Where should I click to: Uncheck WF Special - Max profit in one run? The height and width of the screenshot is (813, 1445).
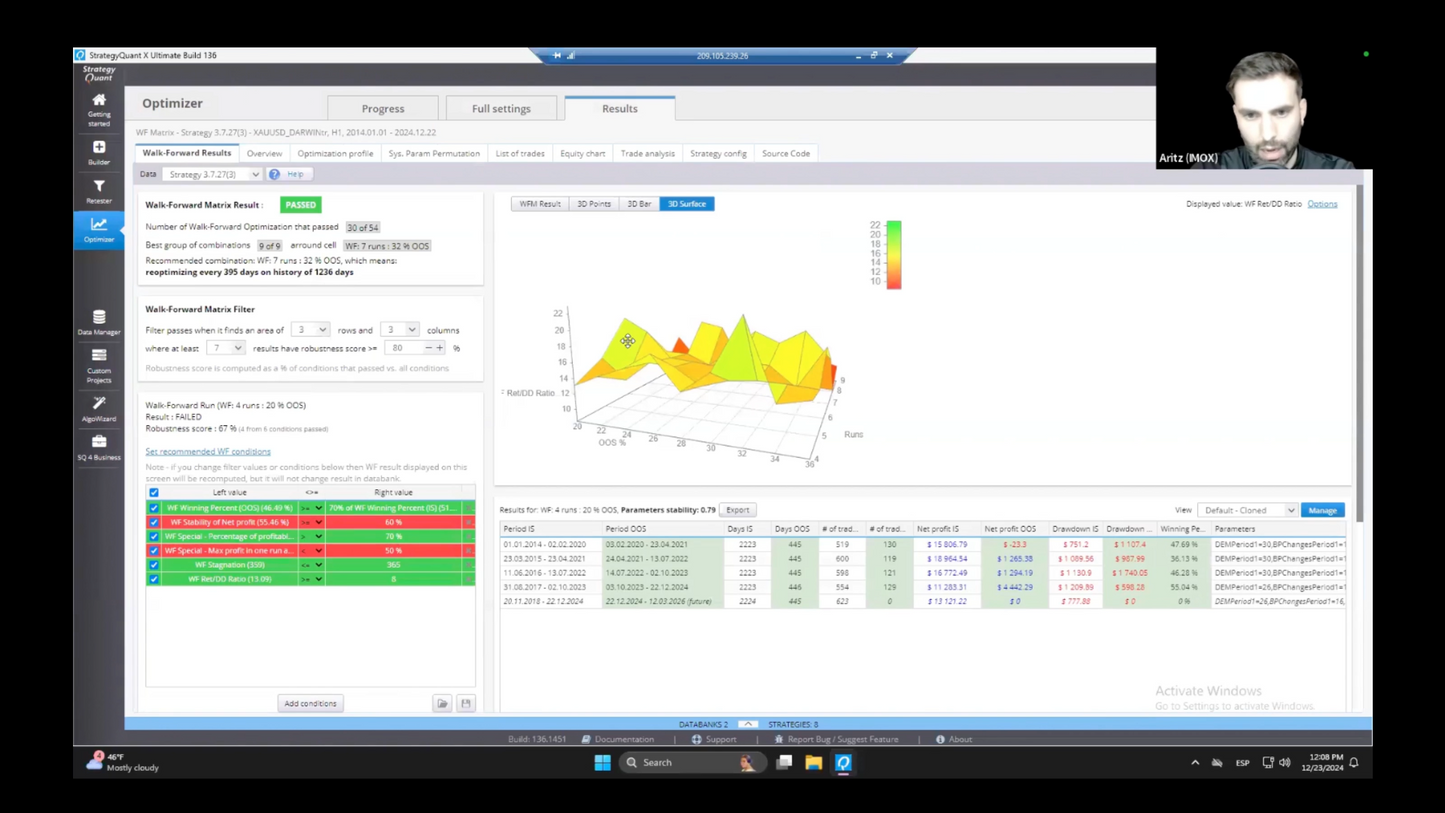154,550
